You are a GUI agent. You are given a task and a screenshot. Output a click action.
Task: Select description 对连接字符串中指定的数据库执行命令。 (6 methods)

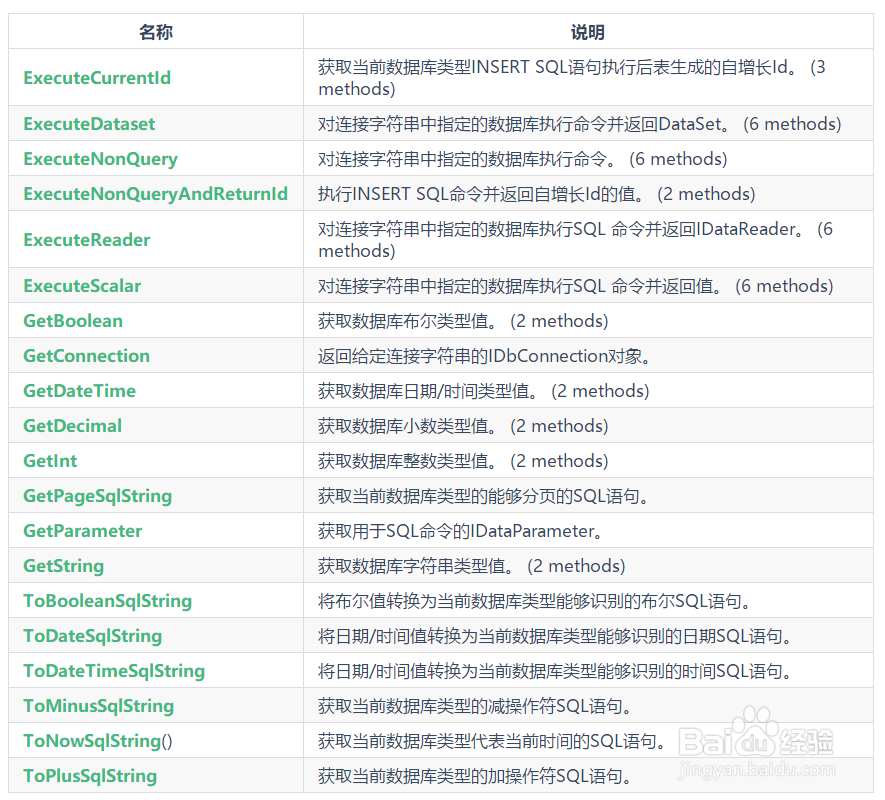523,159
